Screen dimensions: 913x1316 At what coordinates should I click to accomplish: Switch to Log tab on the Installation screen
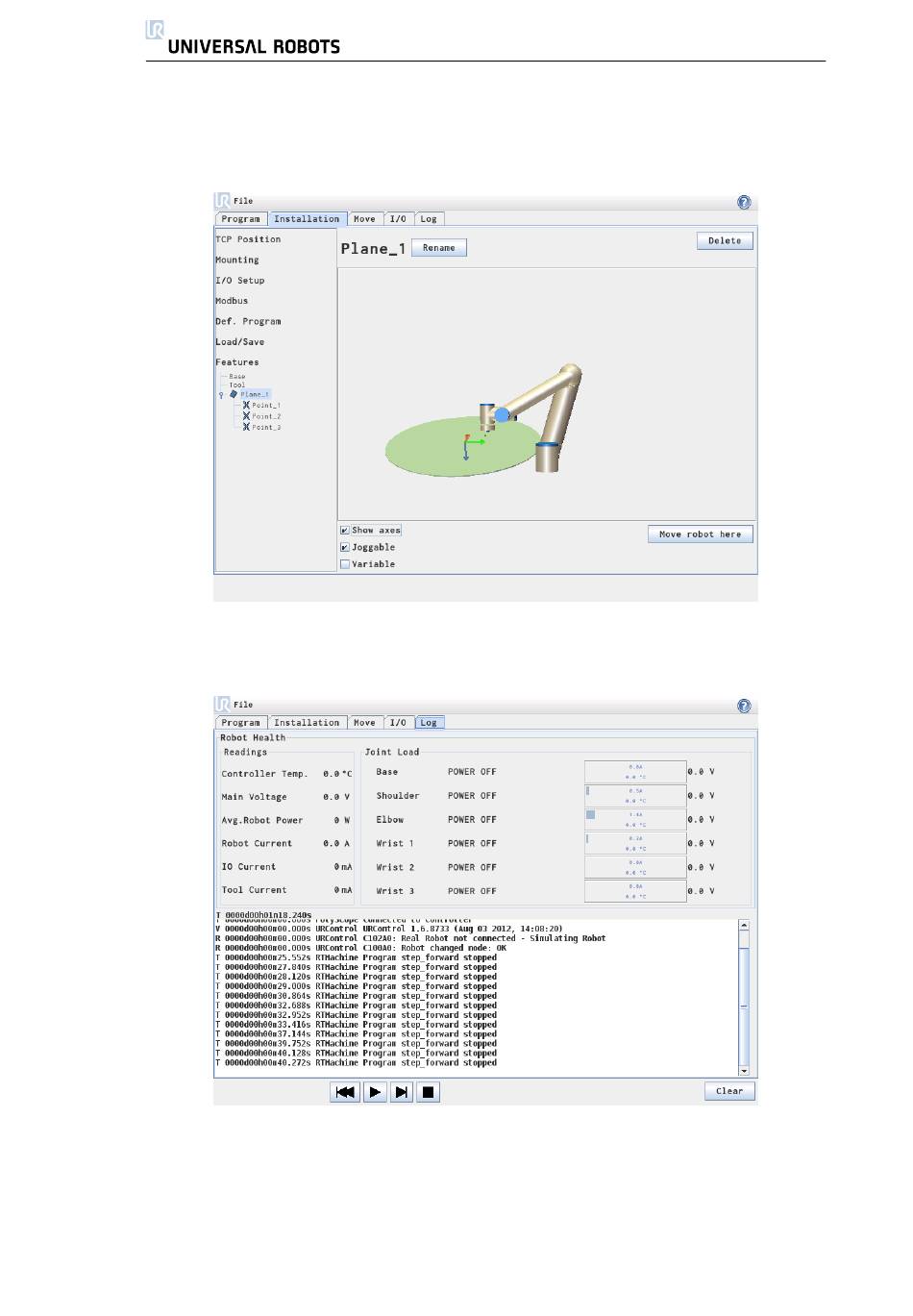[x=429, y=219]
